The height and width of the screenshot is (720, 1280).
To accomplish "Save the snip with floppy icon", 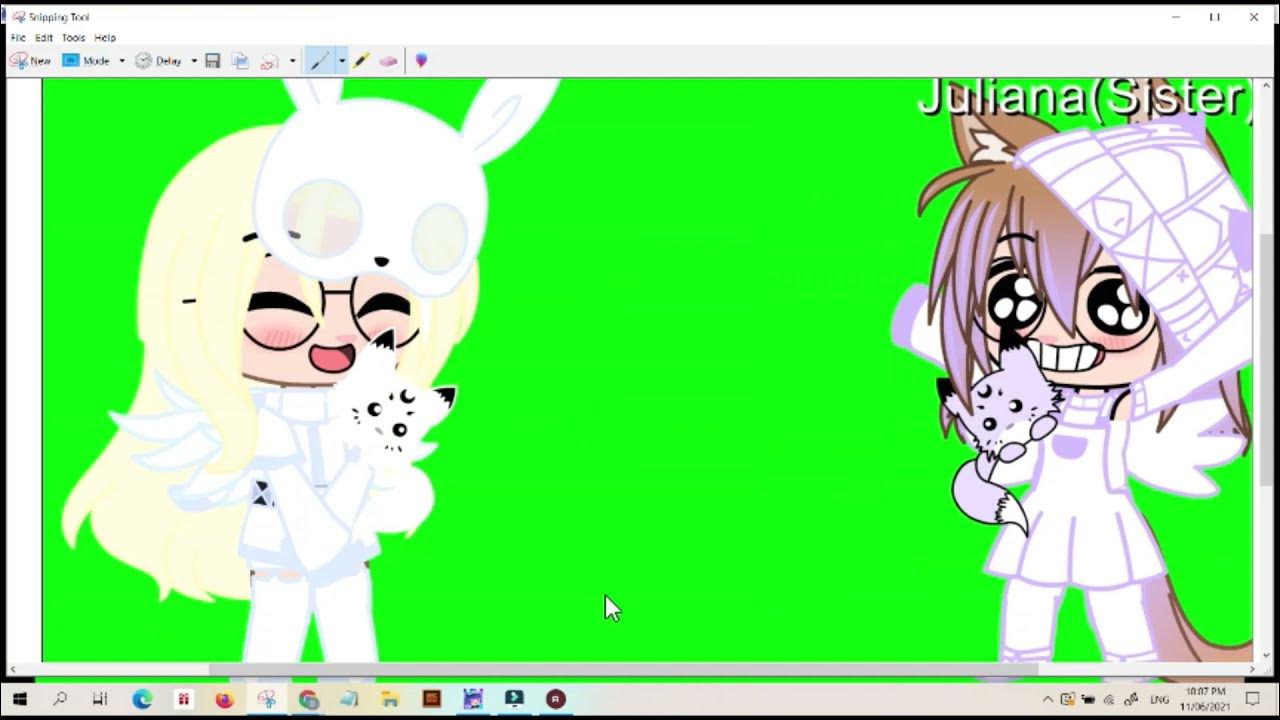I will pos(213,61).
